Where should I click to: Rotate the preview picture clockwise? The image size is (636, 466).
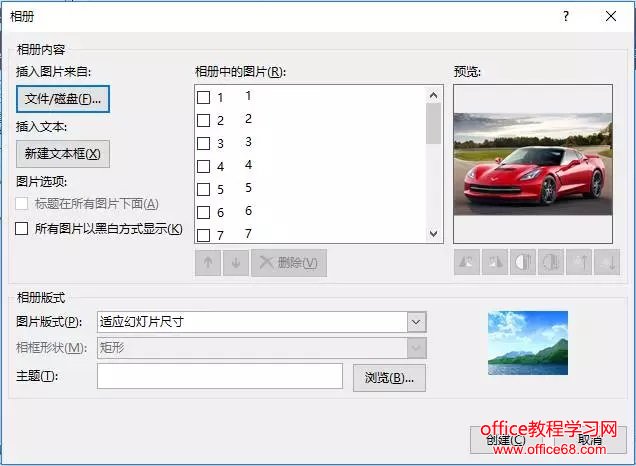tap(494, 262)
